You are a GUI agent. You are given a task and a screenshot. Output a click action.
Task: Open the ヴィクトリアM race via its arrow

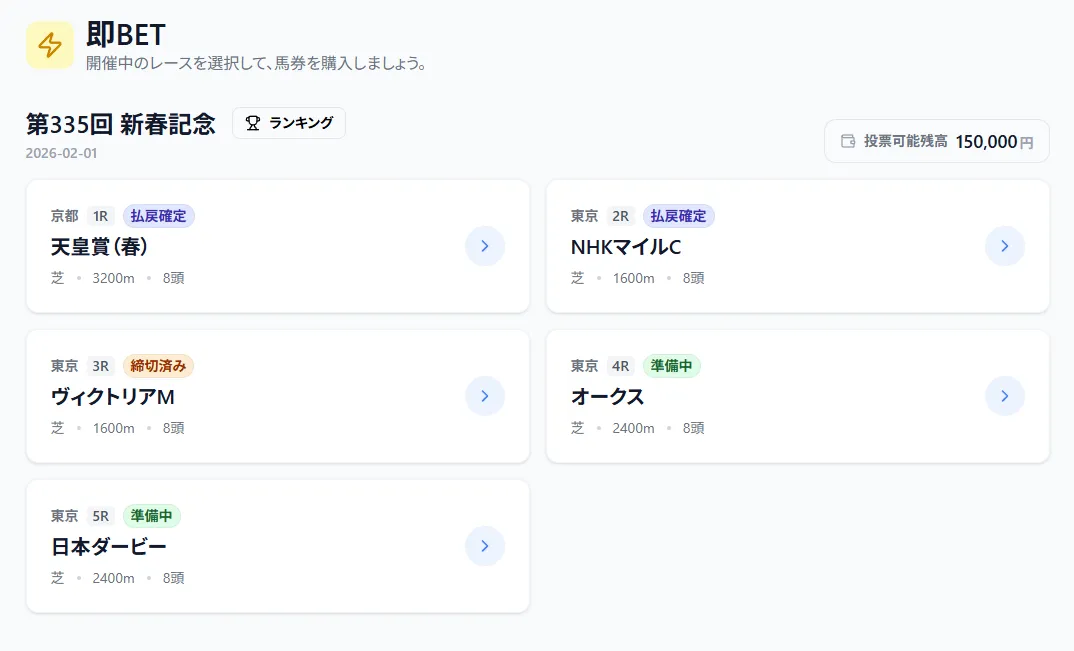pyautogui.click(x=485, y=396)
